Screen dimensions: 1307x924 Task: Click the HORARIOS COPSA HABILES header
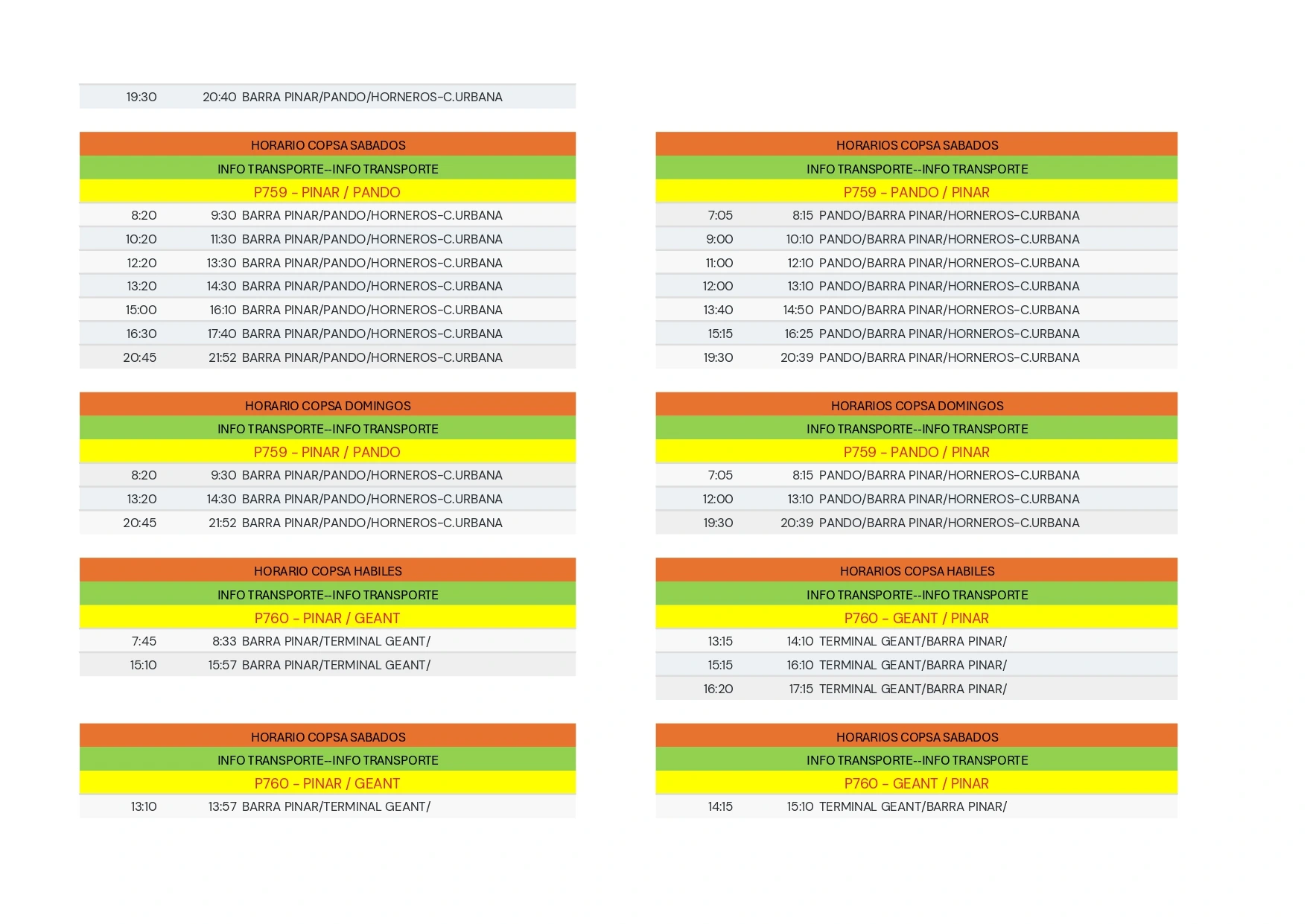pos(917,571)
